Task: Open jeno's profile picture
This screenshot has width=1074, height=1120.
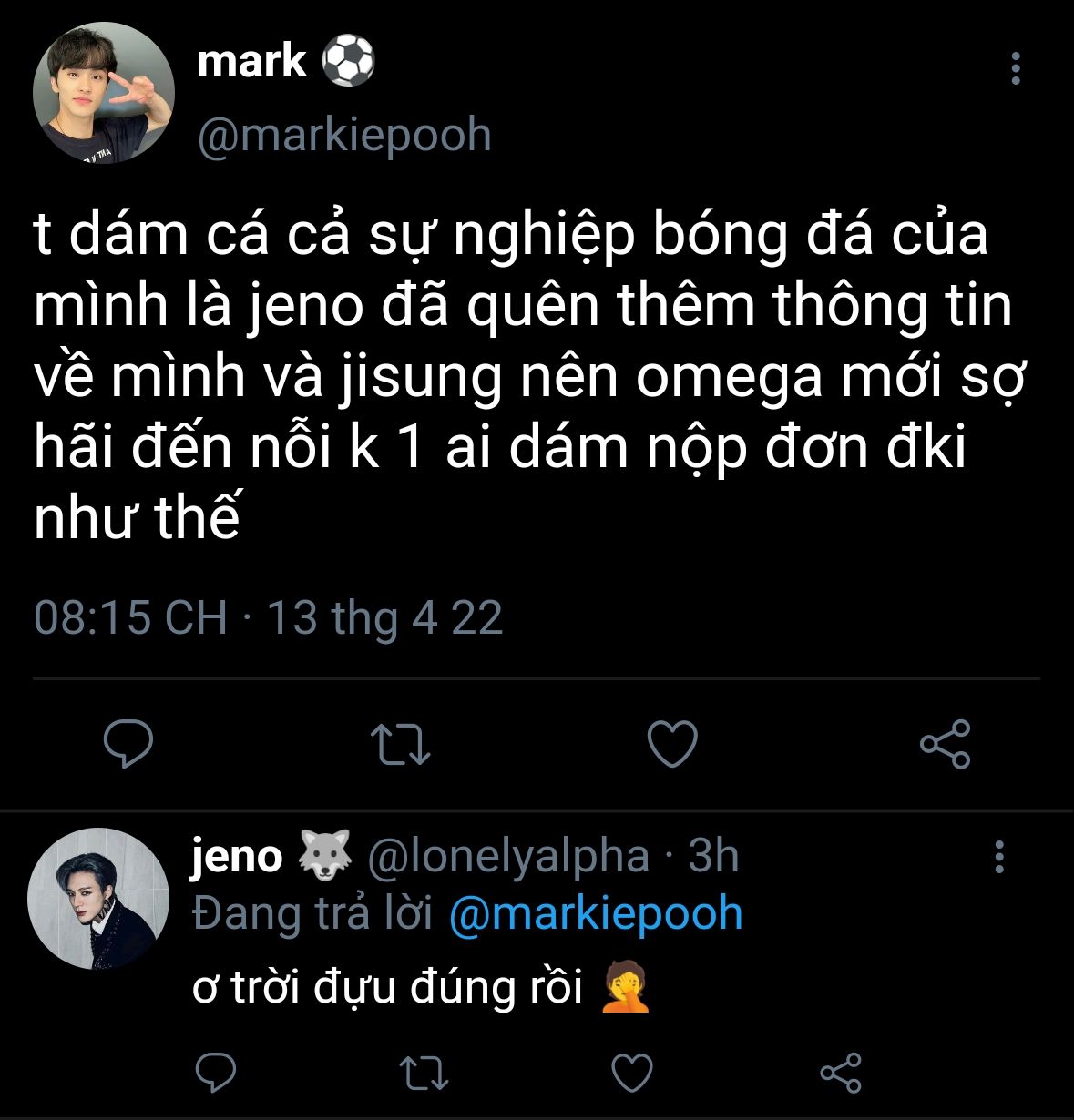Action: [98, 898]
